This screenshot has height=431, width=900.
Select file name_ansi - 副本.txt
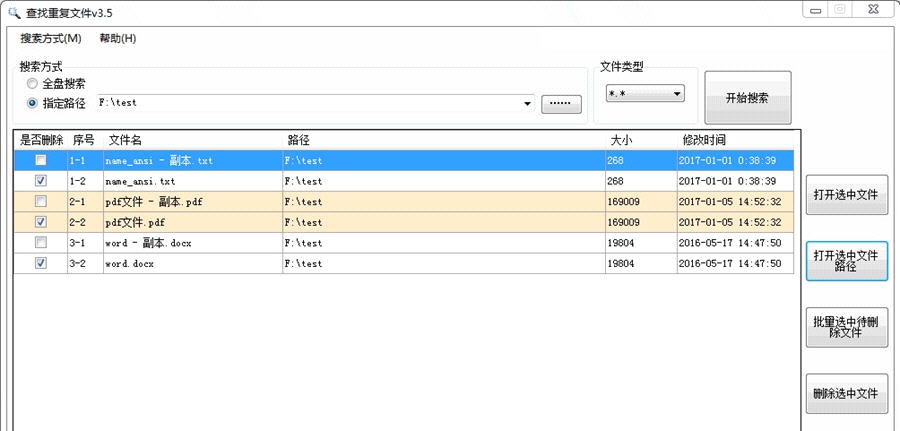click(159, 161)
